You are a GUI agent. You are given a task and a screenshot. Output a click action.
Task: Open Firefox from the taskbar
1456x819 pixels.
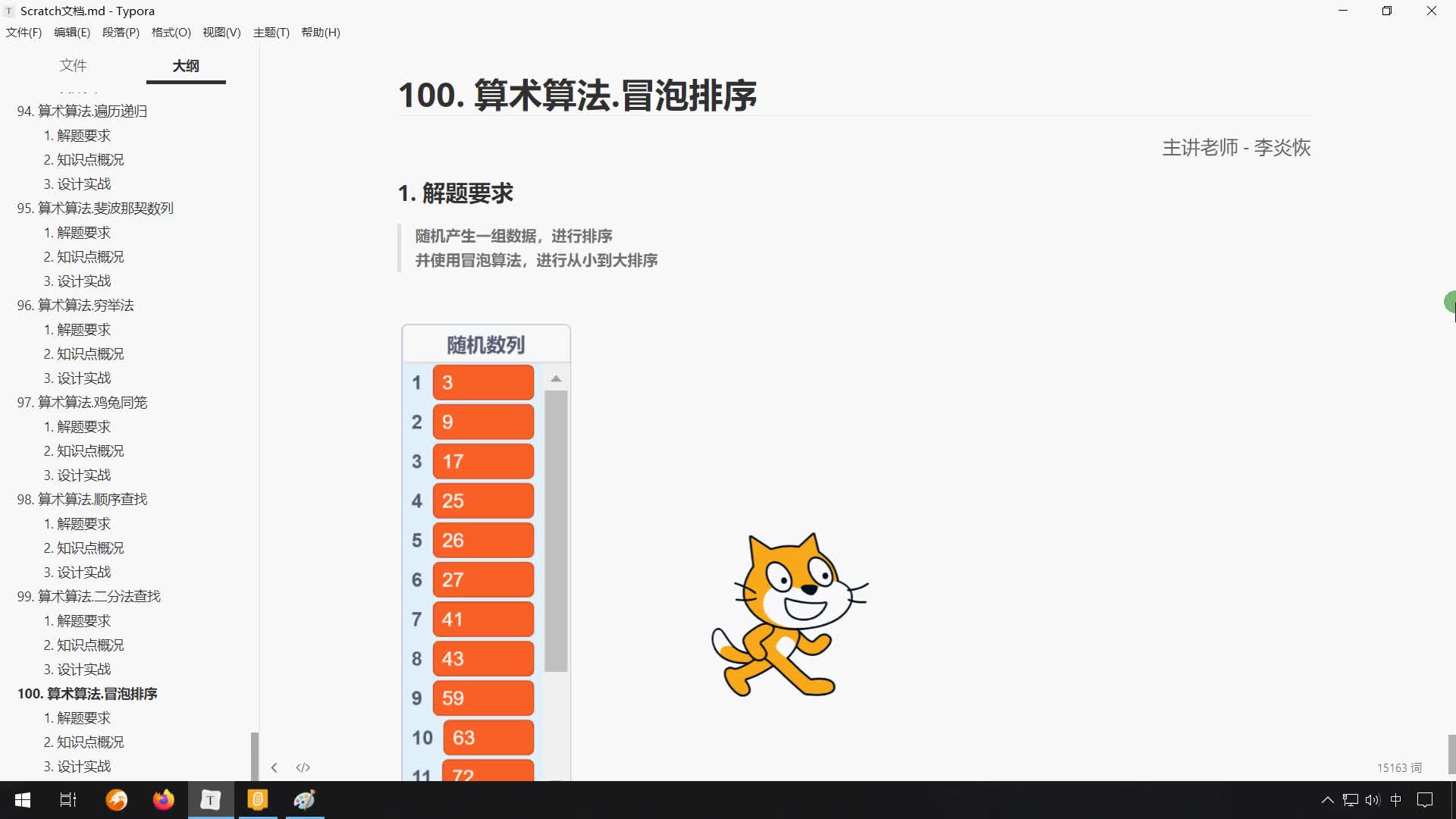[164, 800]
